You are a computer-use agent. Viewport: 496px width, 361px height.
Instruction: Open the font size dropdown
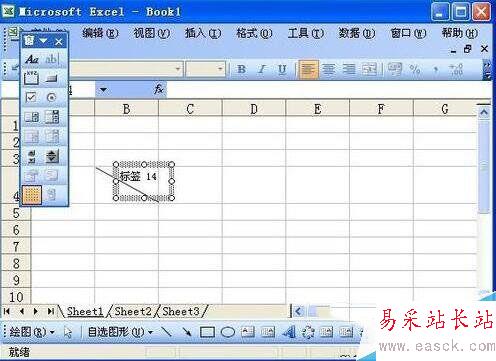pyautogui.click(x=220, y=69)
